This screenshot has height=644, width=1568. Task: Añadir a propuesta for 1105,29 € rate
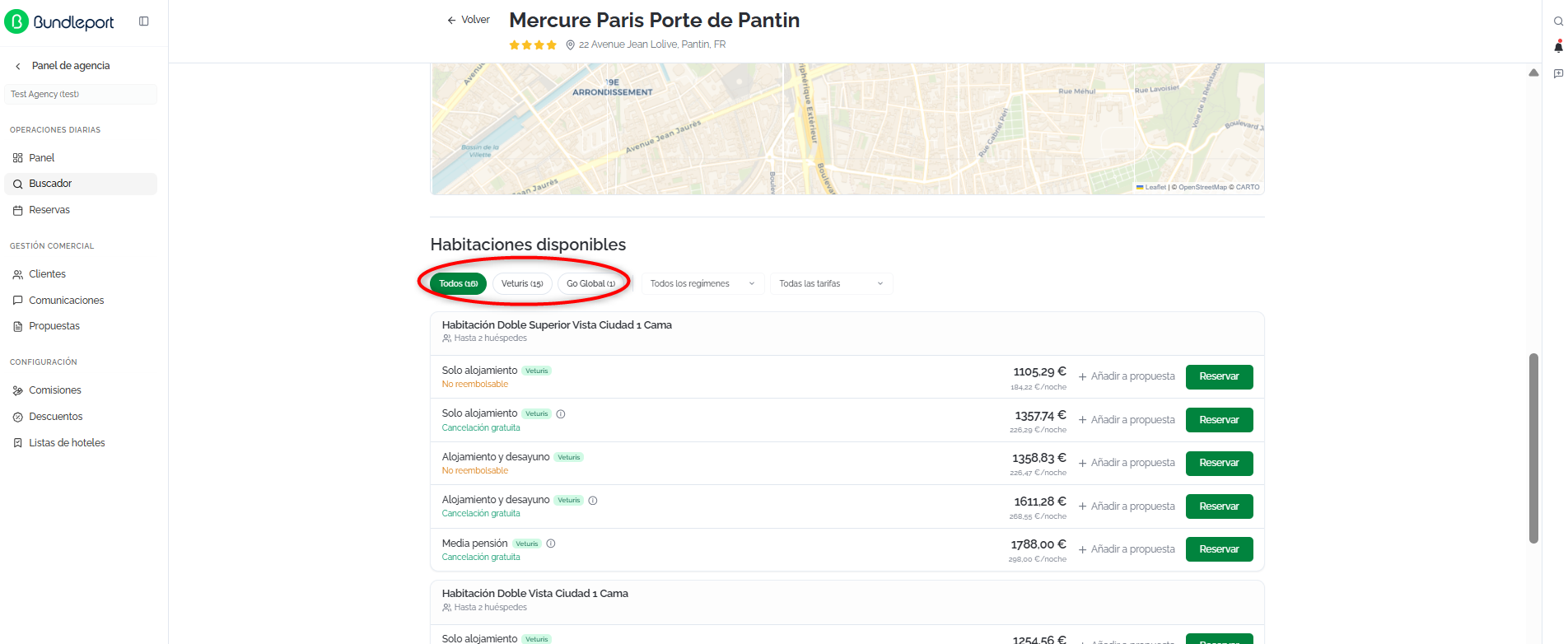click(1127, 376)
